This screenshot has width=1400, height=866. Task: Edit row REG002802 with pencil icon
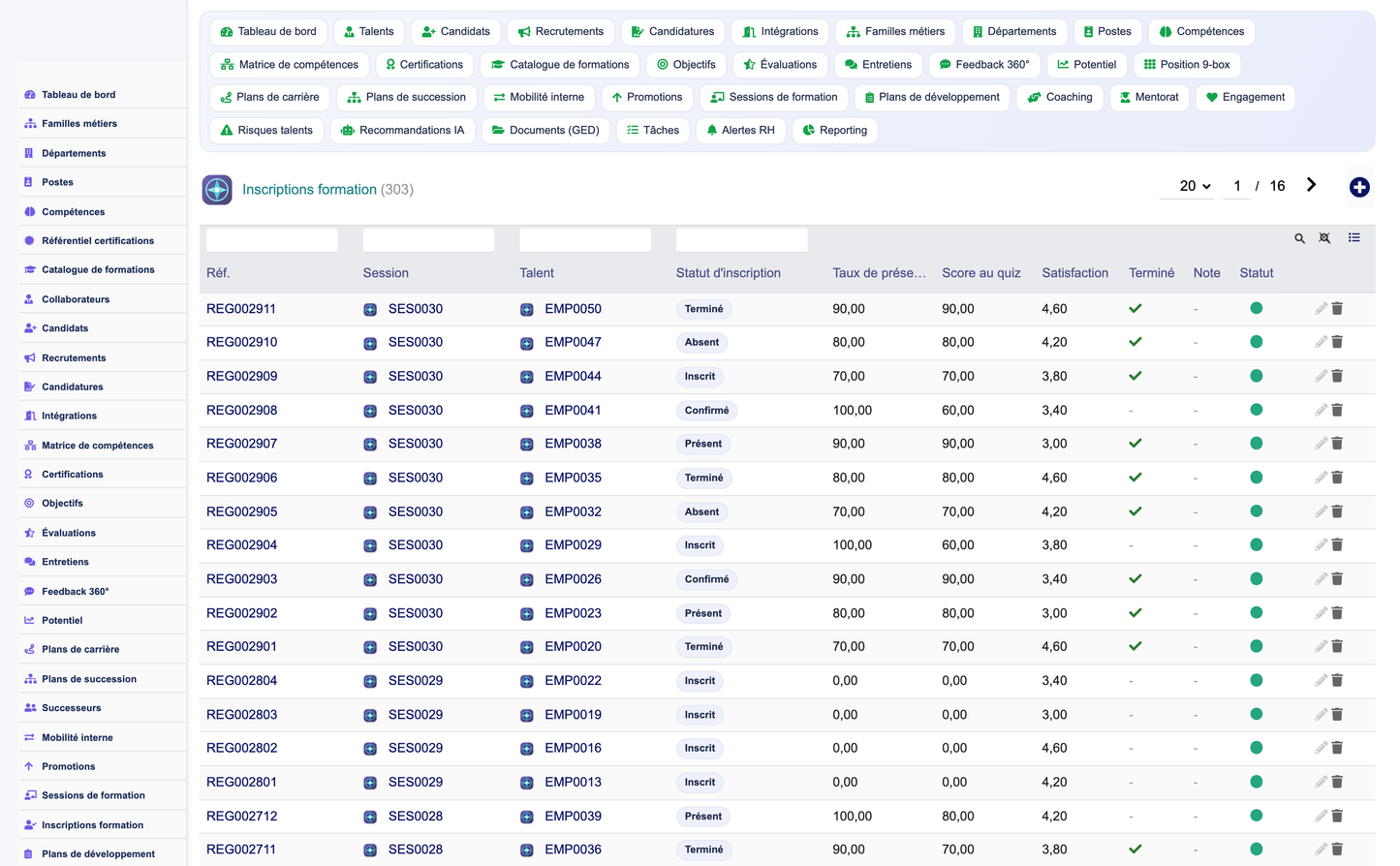tap(1321, 748)
